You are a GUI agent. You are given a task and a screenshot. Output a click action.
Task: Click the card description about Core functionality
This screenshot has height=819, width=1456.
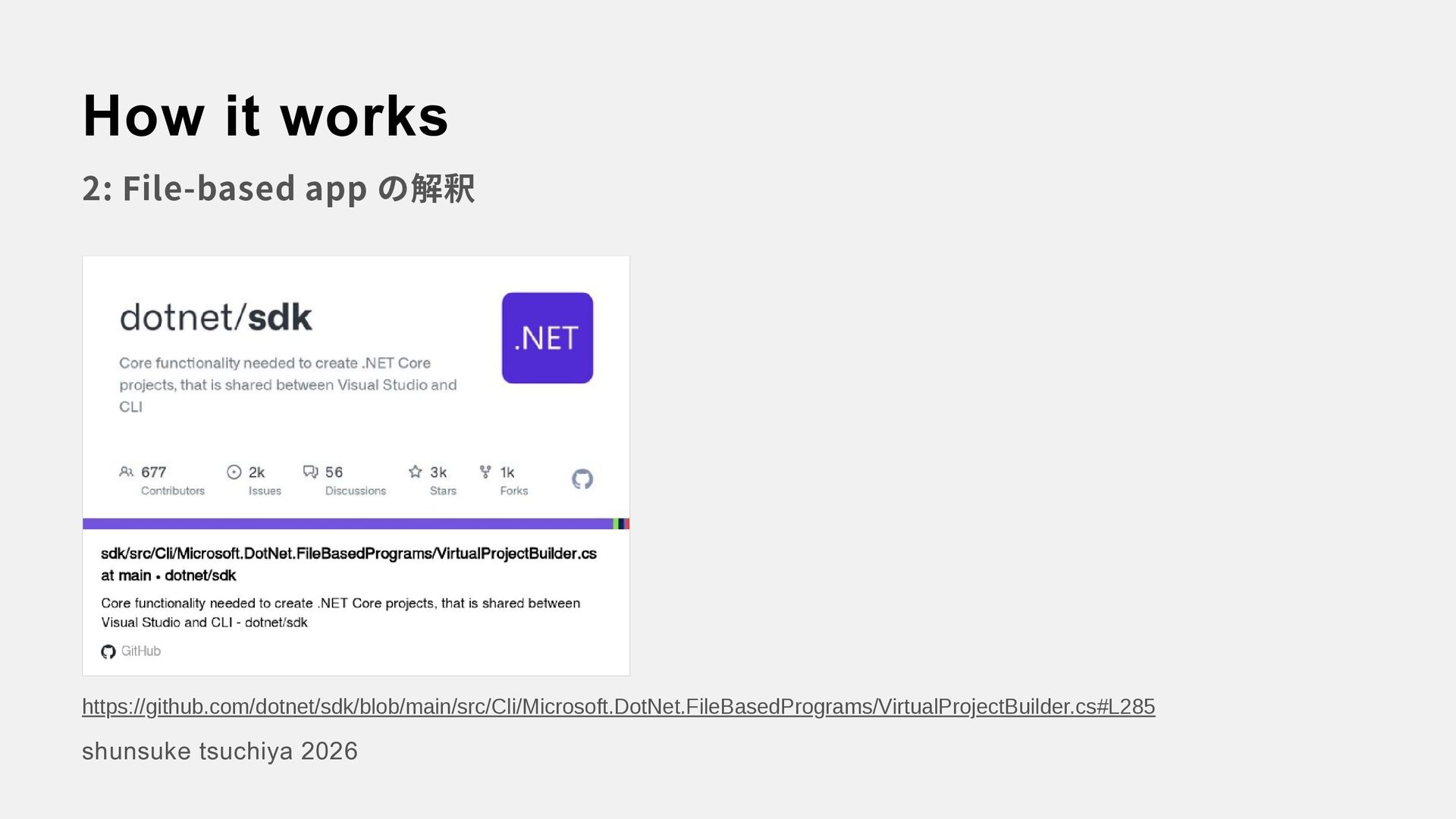coord(340,613)
